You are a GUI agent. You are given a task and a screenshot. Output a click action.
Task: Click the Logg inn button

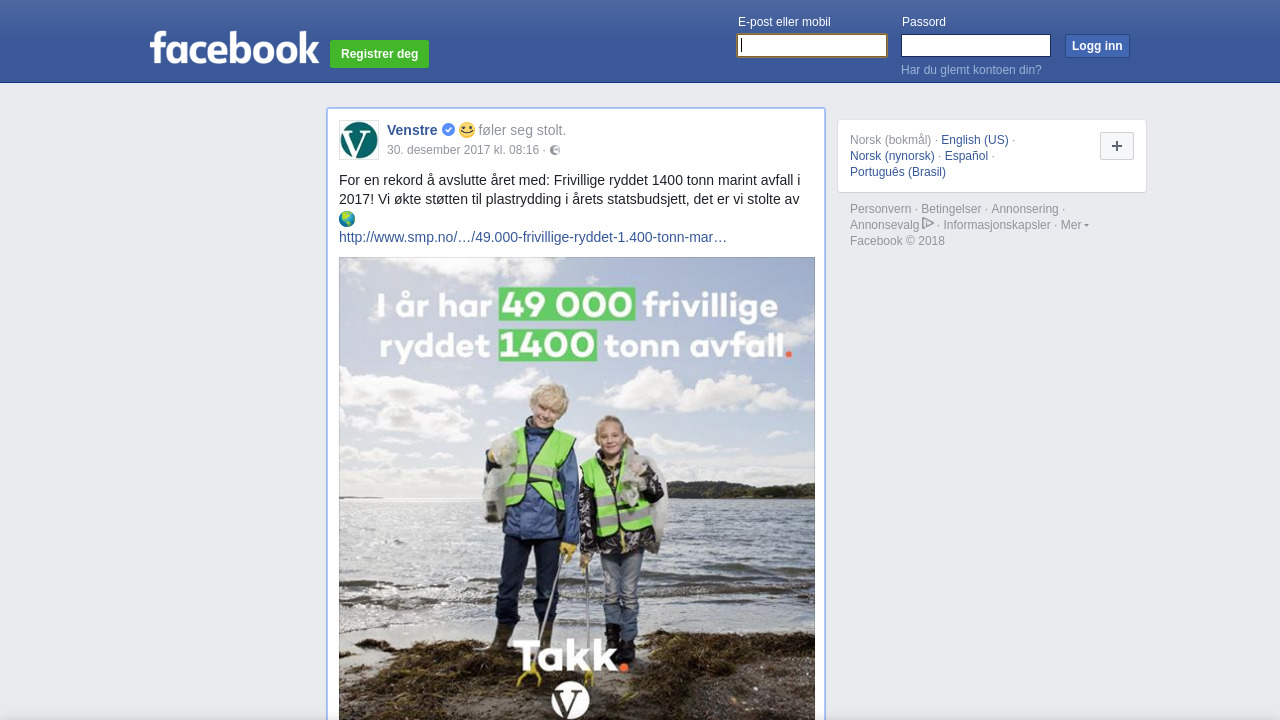point(1097,46)
